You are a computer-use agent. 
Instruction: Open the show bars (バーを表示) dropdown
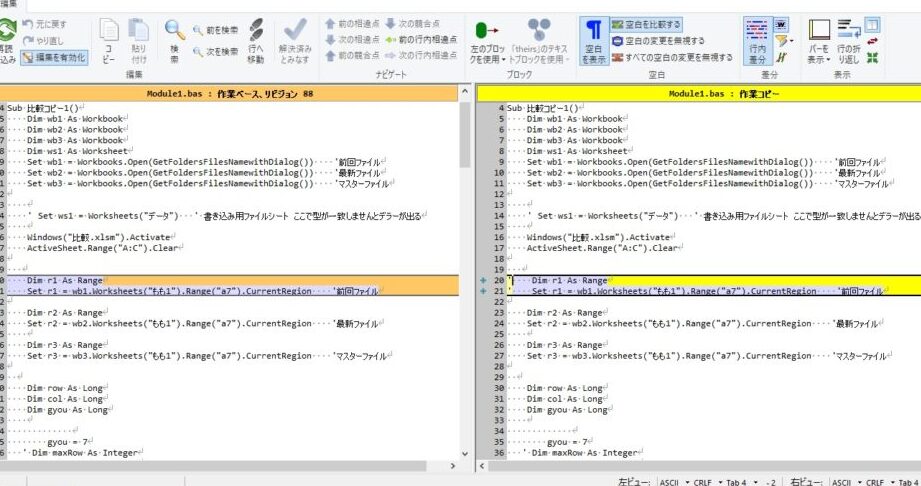819,45
